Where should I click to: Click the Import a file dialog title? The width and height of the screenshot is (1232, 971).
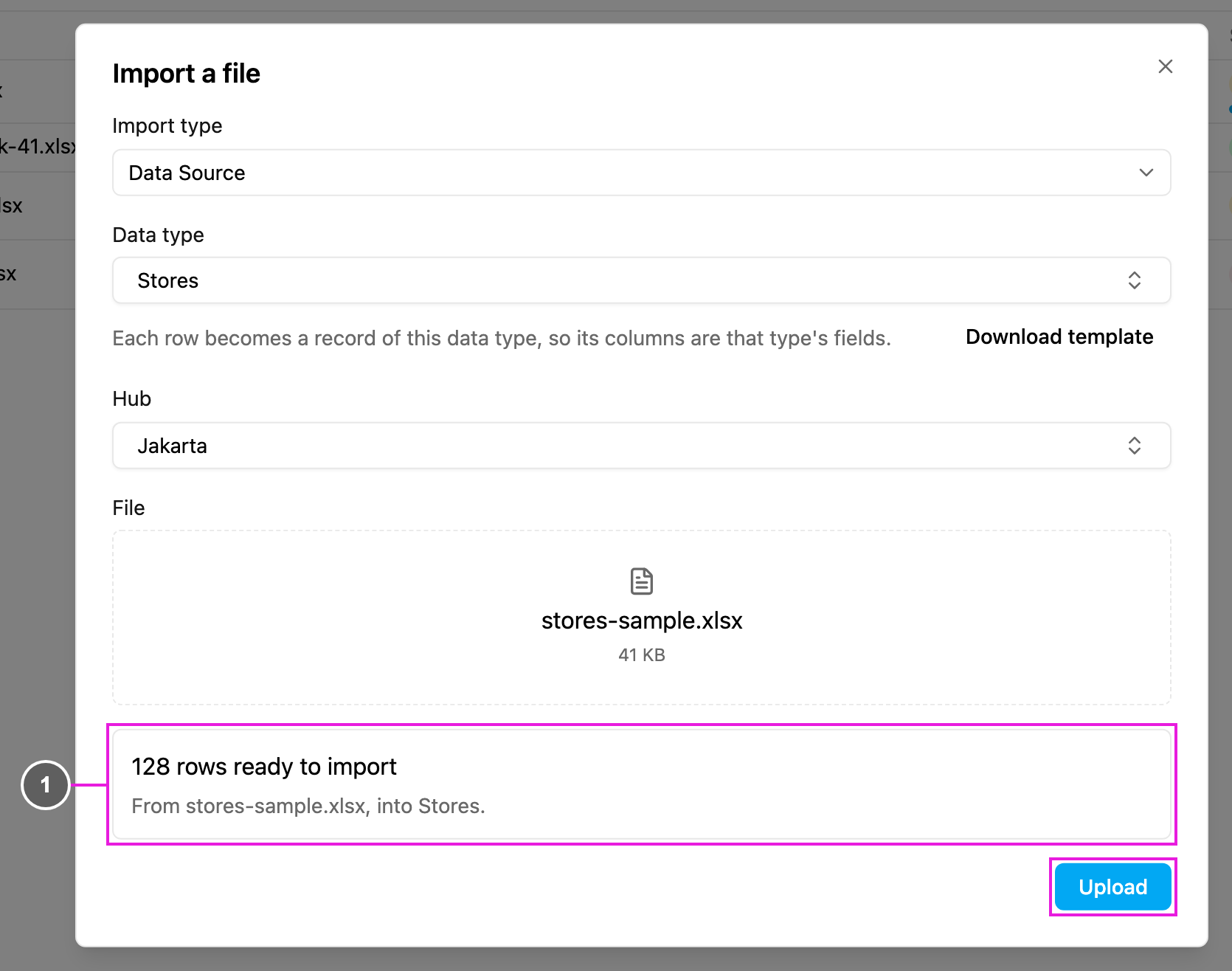(187, 74)
